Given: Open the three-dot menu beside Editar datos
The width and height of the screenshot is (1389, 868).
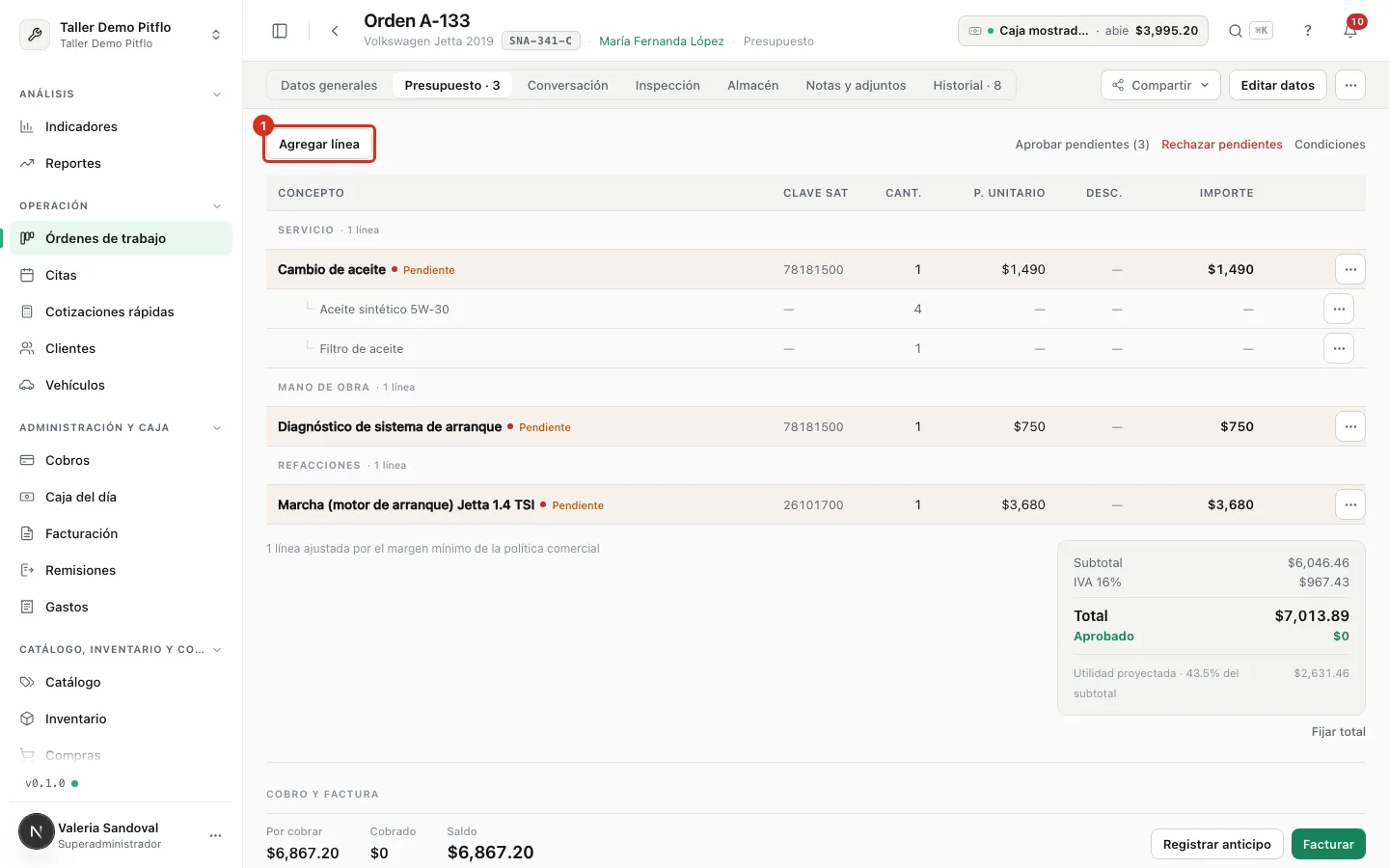Looking at the screenshot, I should [1350, 85].
